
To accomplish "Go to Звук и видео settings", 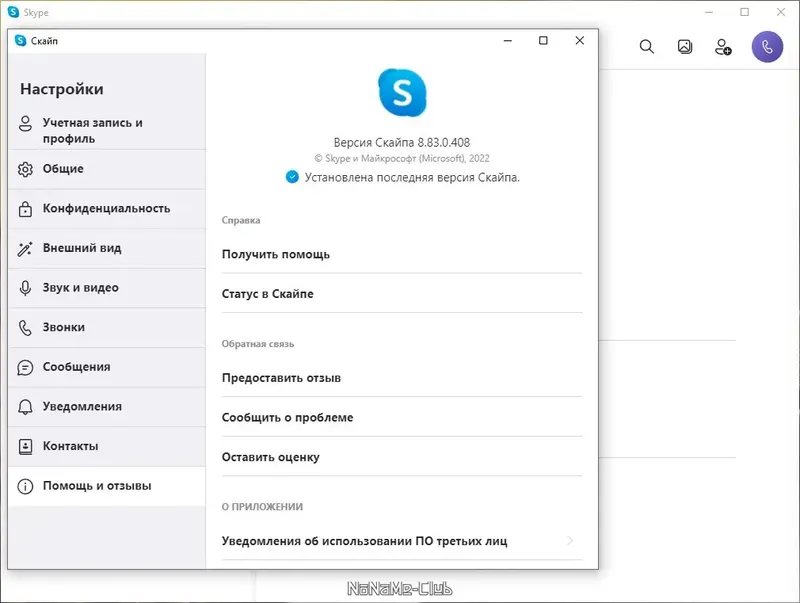I will tap(107, 288).
